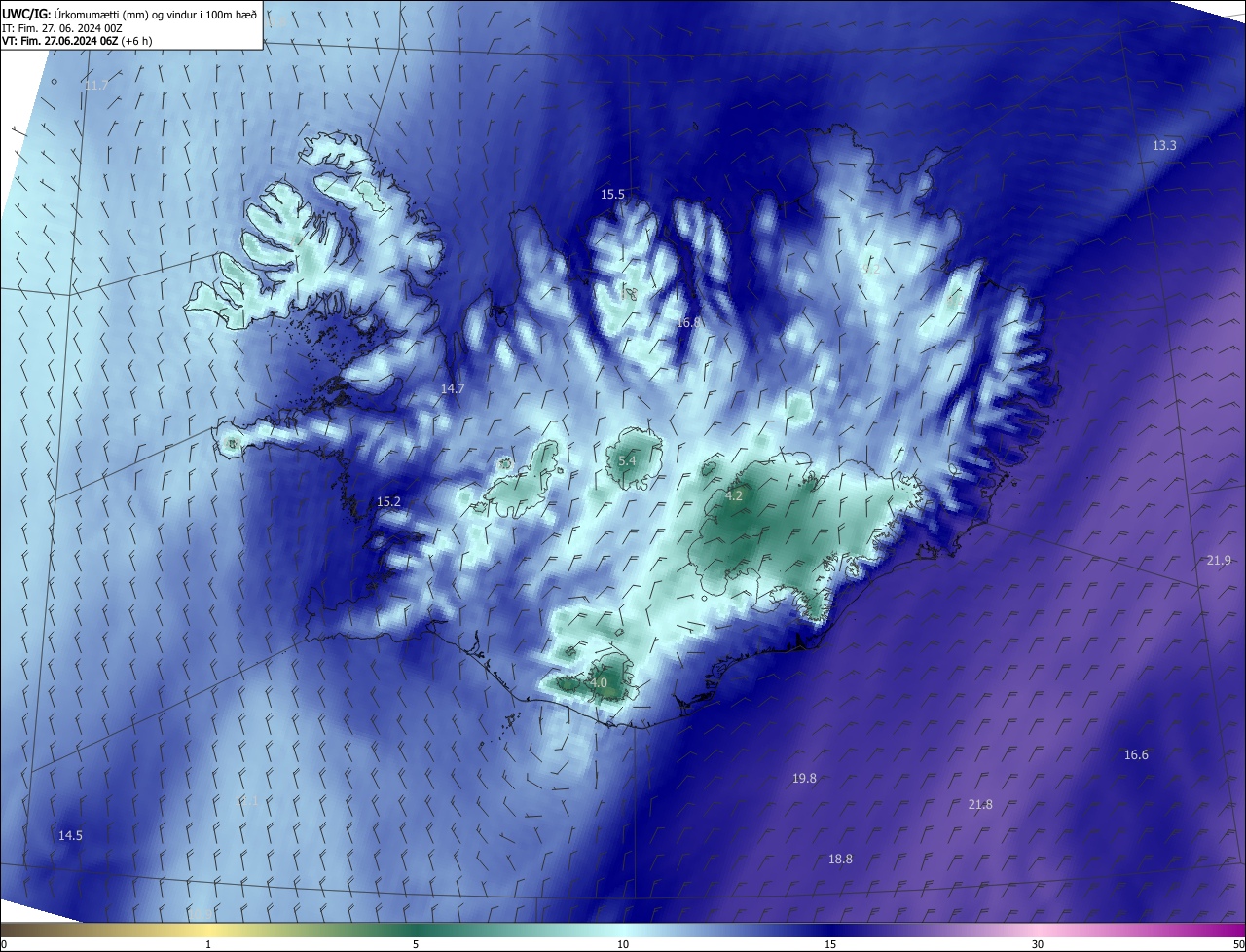
Task: Click the map title 'Úrkomumætti (mm) og vindur'
Action: [122, 14]
